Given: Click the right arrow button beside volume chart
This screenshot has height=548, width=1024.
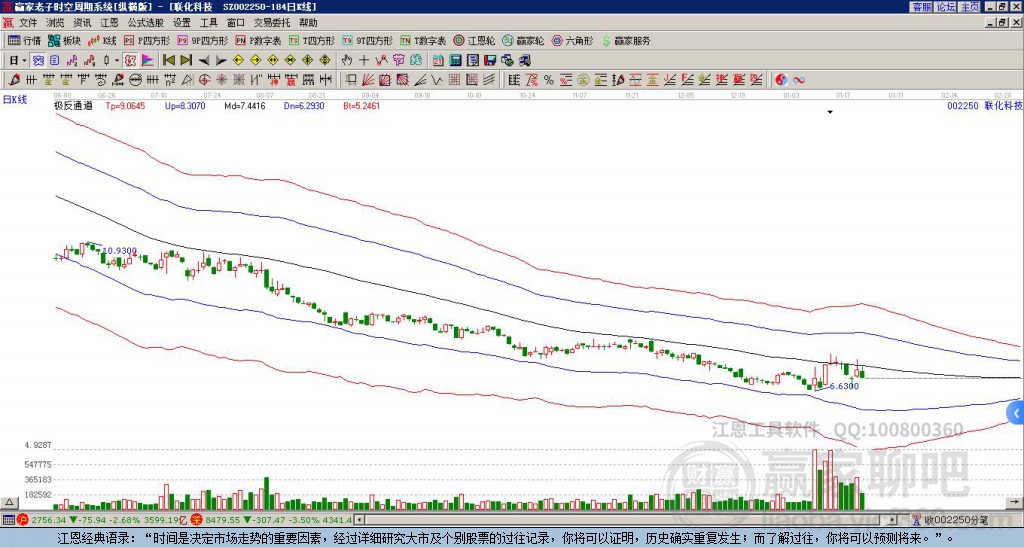Looking at the screenshot, I should 1016,502.
